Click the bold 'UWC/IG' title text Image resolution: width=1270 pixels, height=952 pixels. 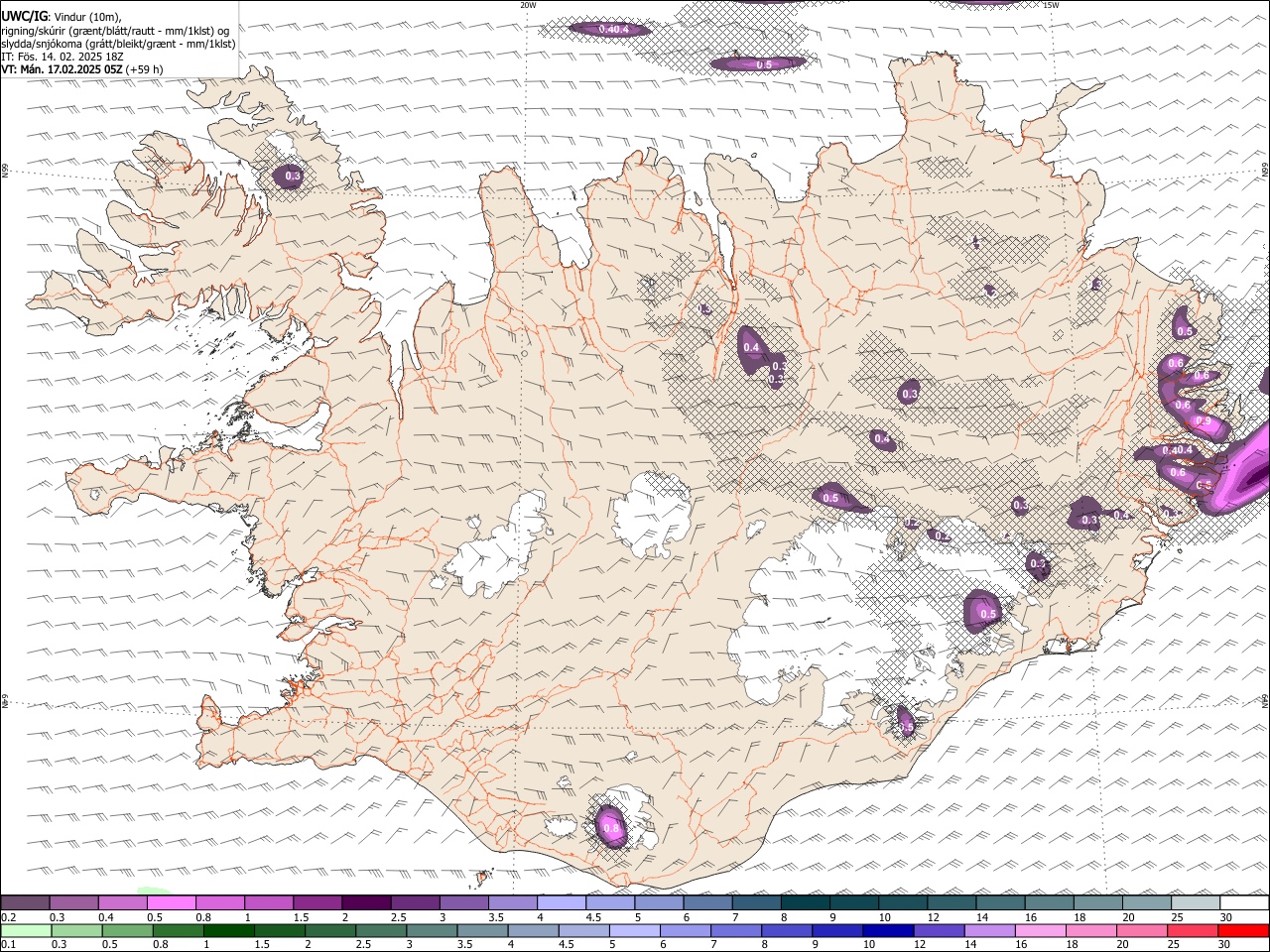coord(24,17)
